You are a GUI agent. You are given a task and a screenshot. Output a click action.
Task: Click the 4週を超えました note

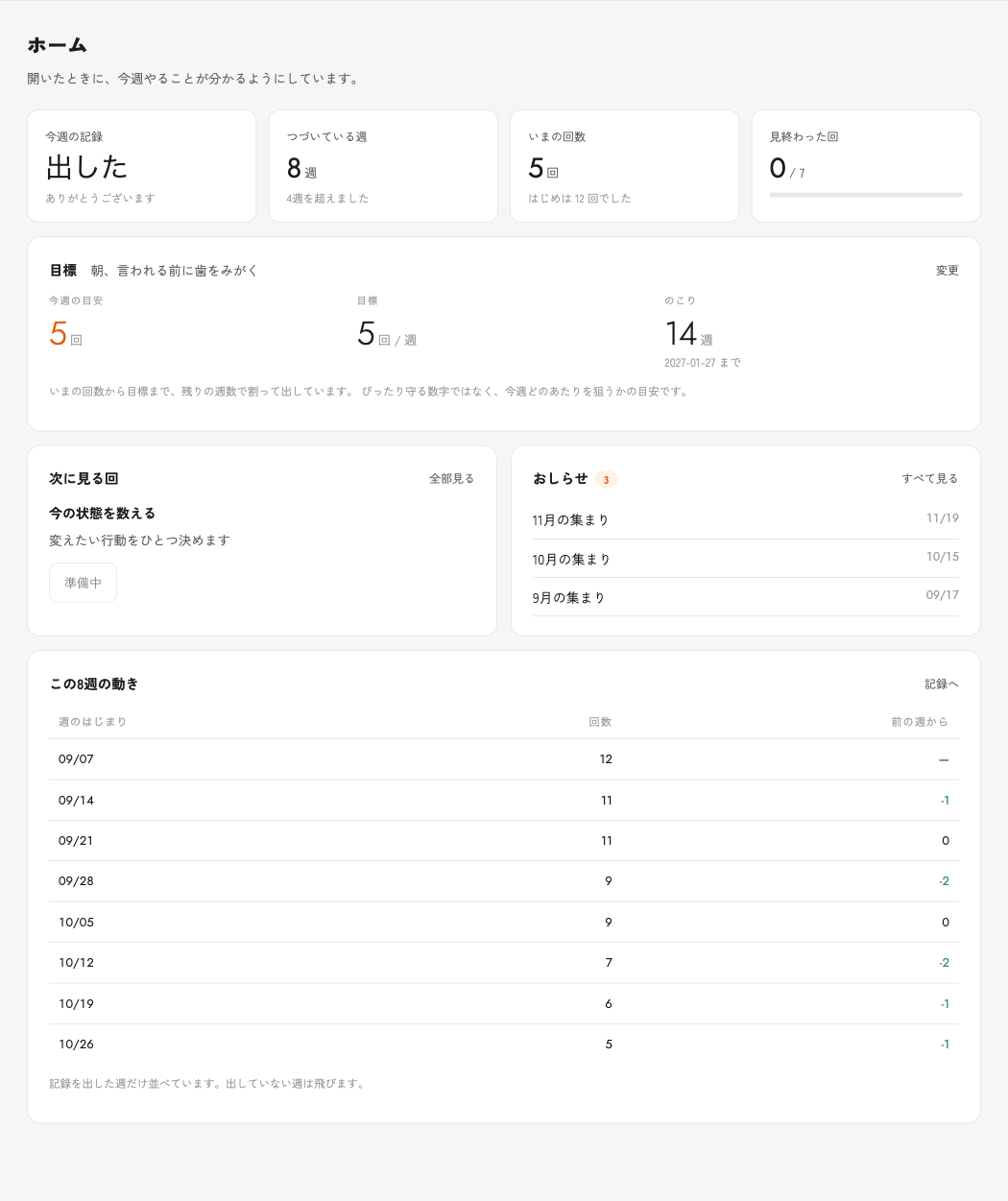pyautogui.click(x=327, y=199)
